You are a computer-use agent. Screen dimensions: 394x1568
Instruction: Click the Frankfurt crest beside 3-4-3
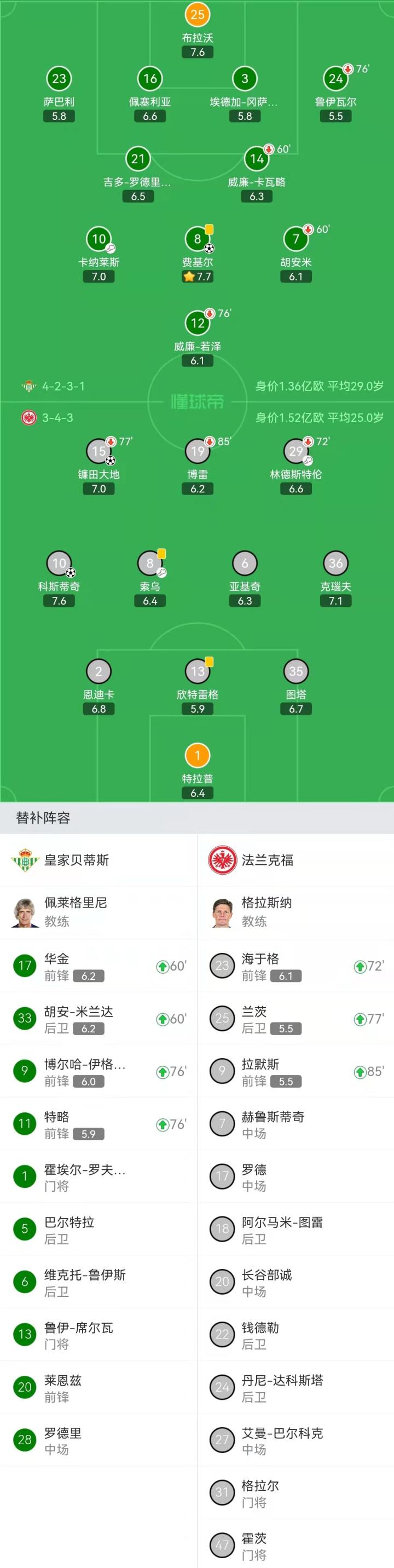[28, 417]
